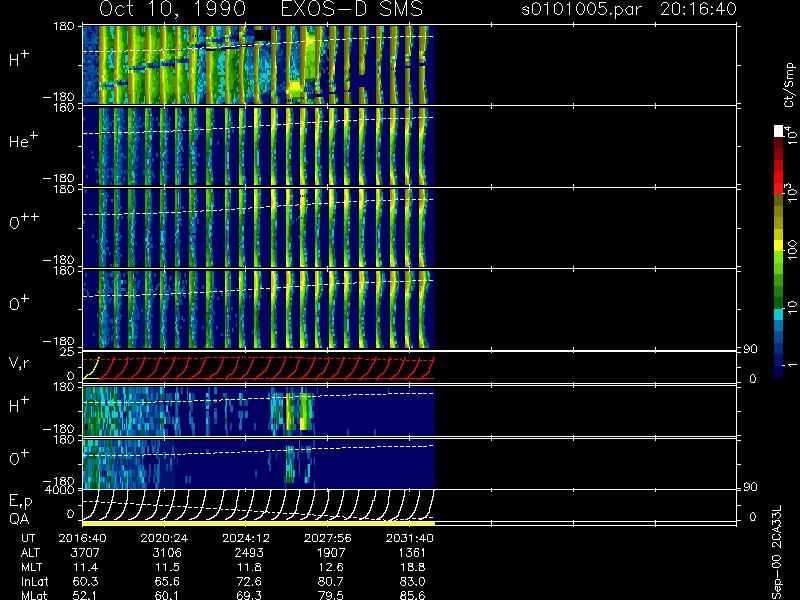Screen dimensions: 800x600
Task: Select UT value '2020:24'
Action: tap(164, 538)
